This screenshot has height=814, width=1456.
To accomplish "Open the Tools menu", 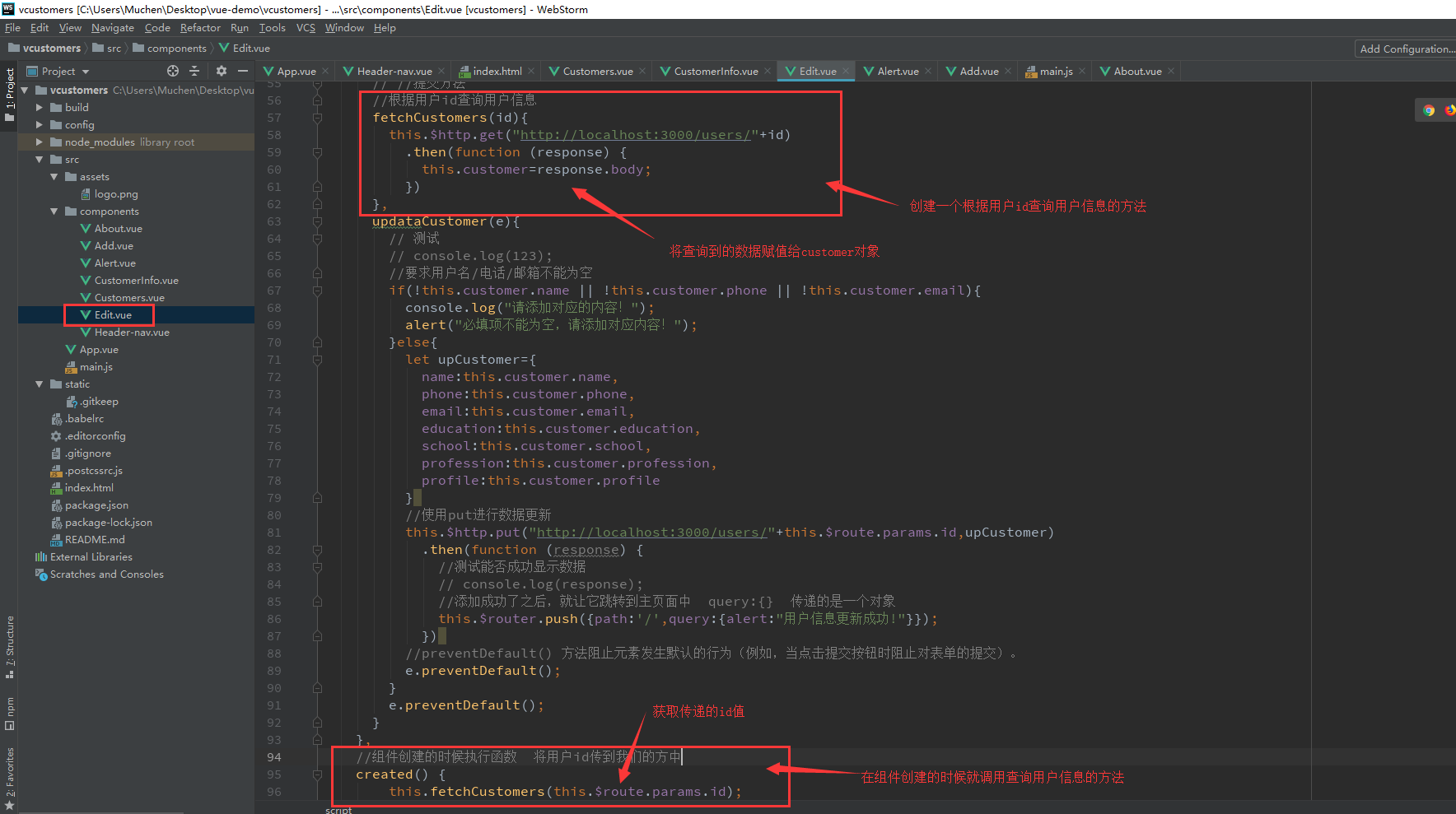I will [x=273, y=28].
